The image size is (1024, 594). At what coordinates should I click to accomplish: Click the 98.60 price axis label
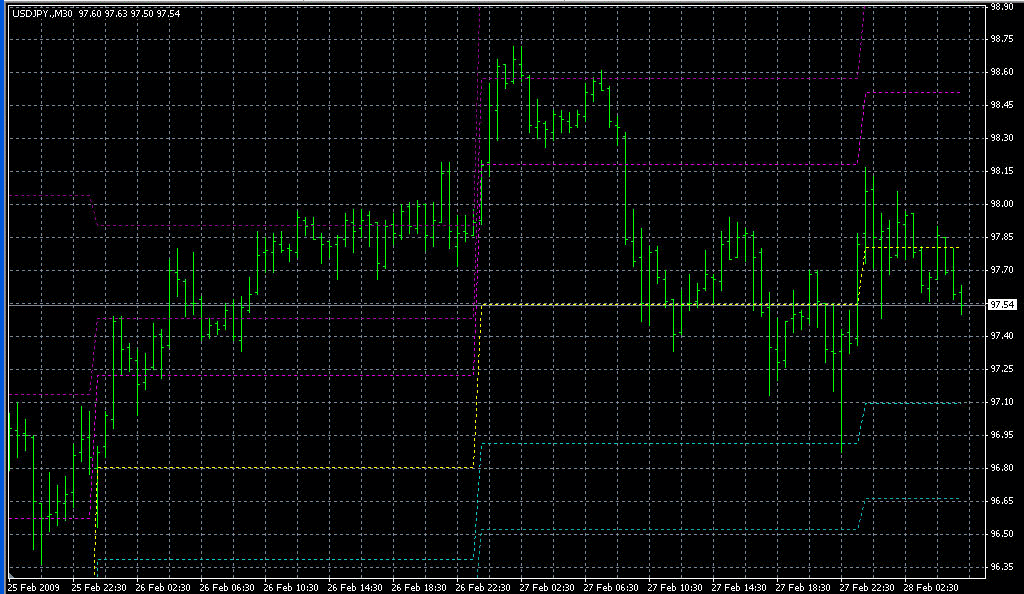pyautogui.click(x=1000, y=72)
